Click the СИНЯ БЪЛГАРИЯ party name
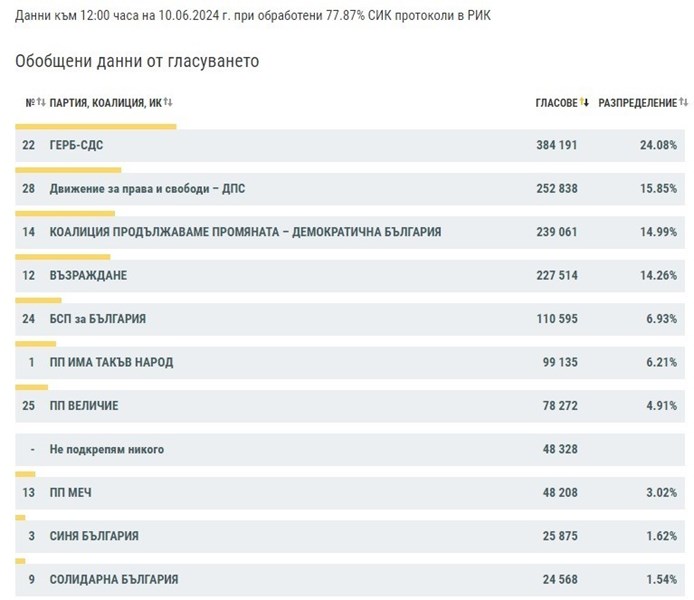694x600 pixels. click(94, 536)
